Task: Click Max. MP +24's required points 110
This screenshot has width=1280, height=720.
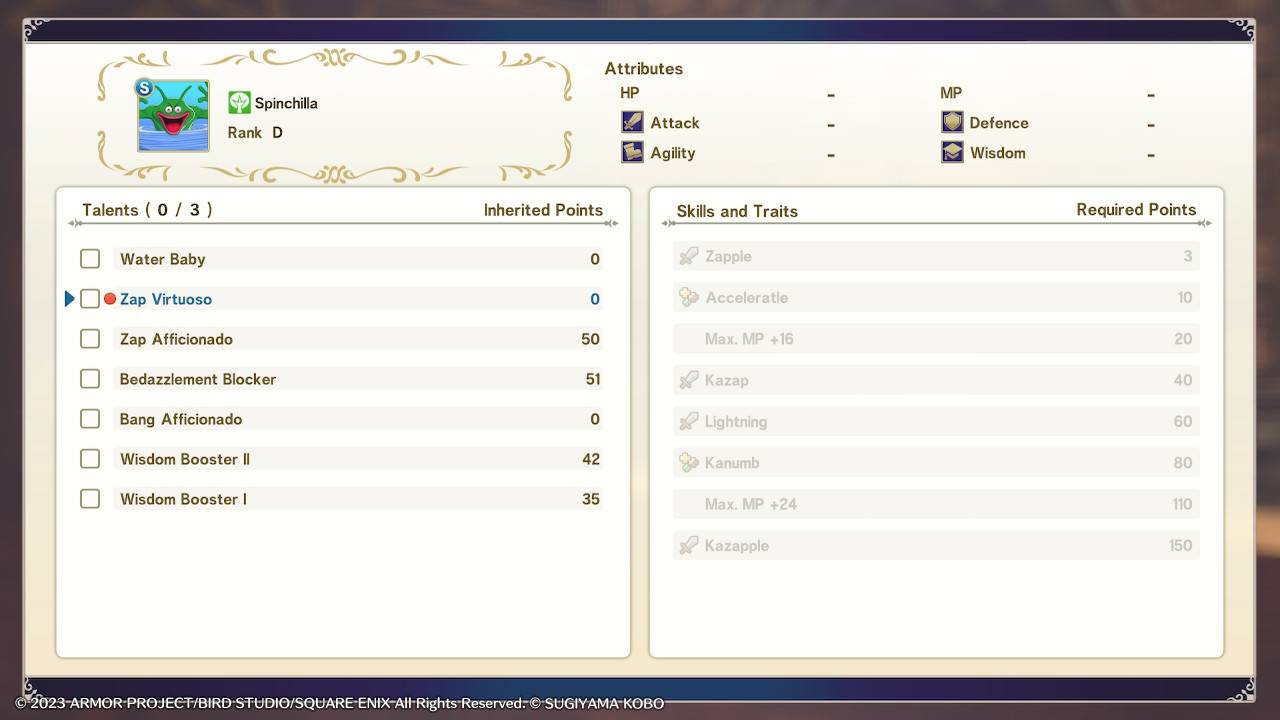Action: 1182,504
